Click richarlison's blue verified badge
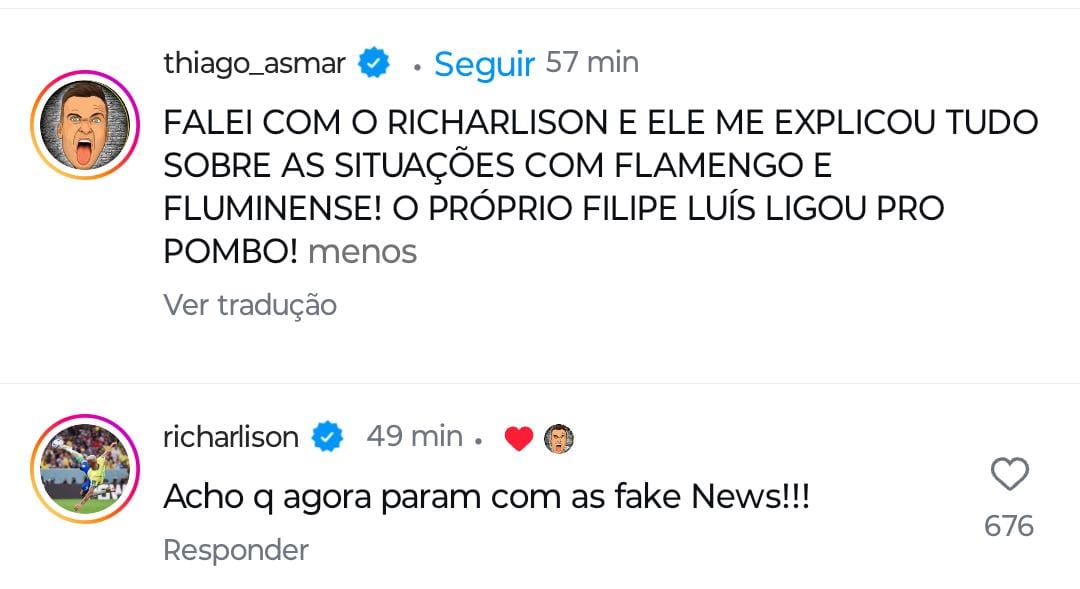 coord(327,437)
